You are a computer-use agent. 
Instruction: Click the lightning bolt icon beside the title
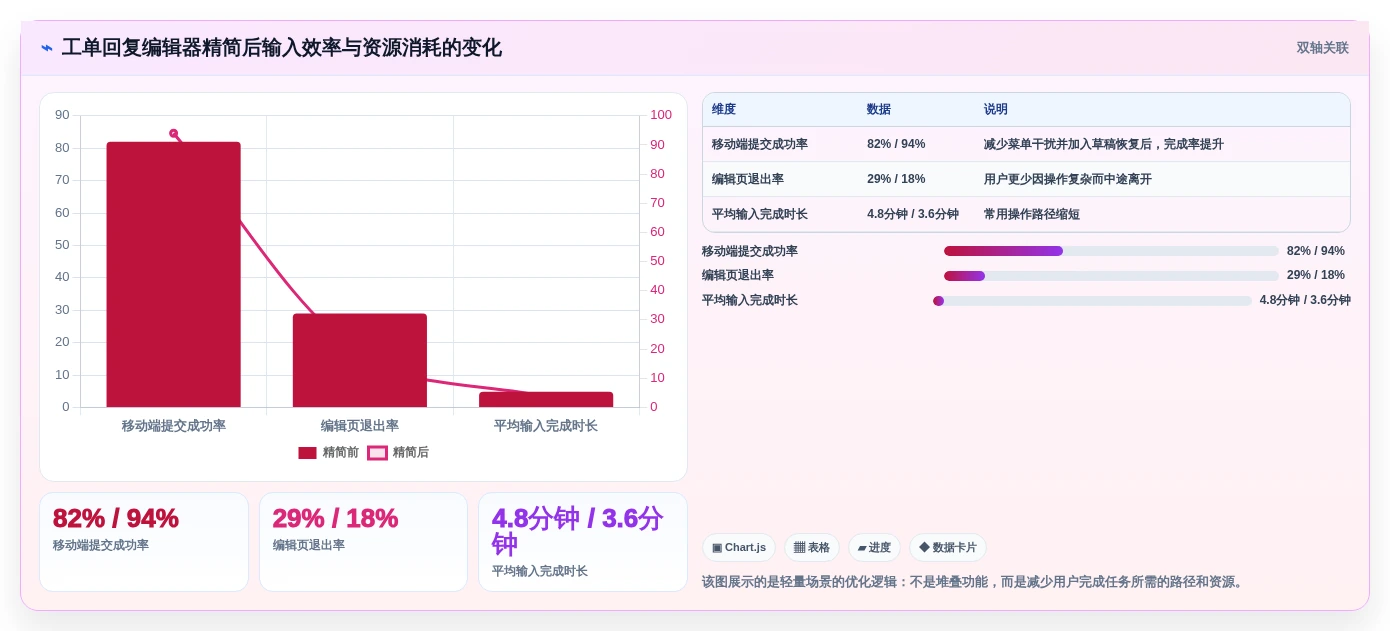tap(47, 48)
